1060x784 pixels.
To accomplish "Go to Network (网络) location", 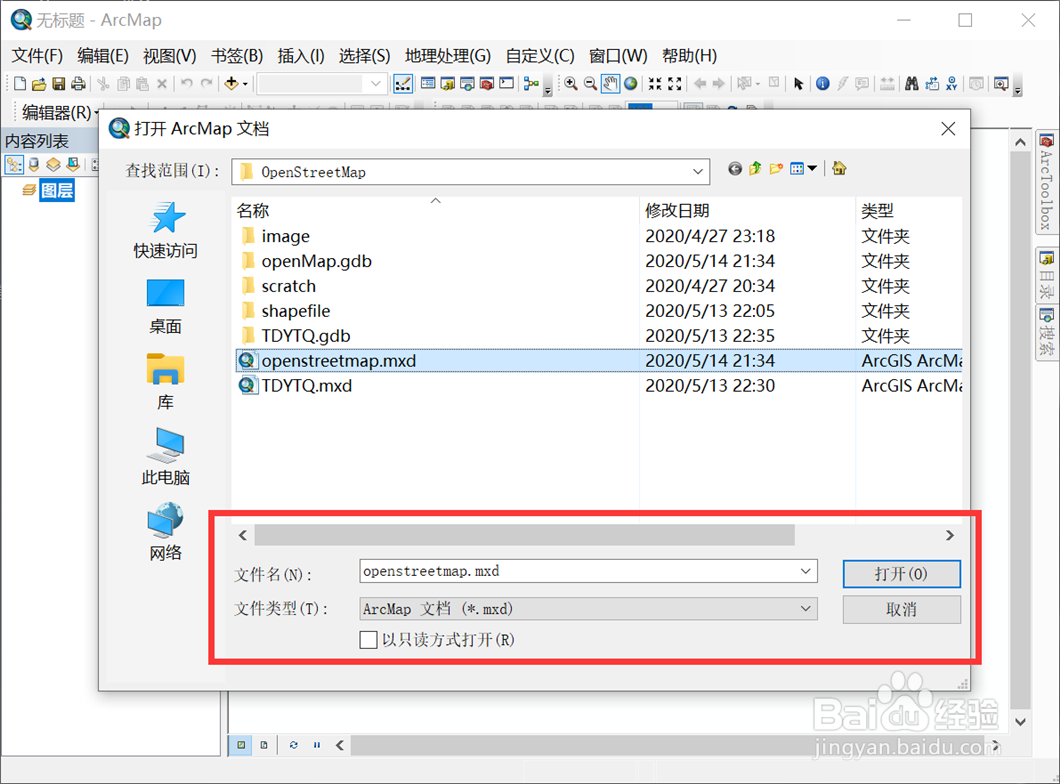I will tap(166, 533).
